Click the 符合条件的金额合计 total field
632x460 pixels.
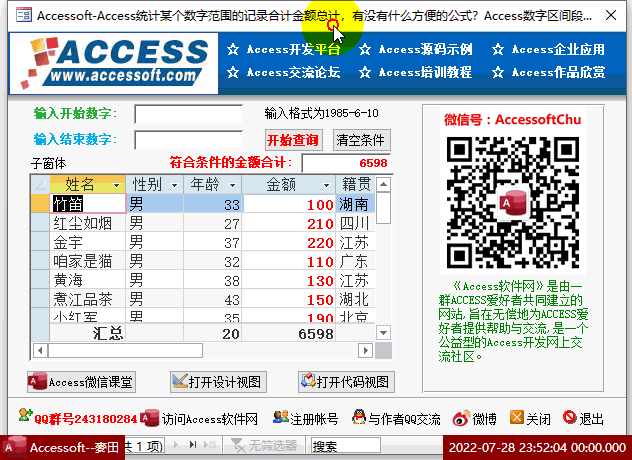[346, 163]
